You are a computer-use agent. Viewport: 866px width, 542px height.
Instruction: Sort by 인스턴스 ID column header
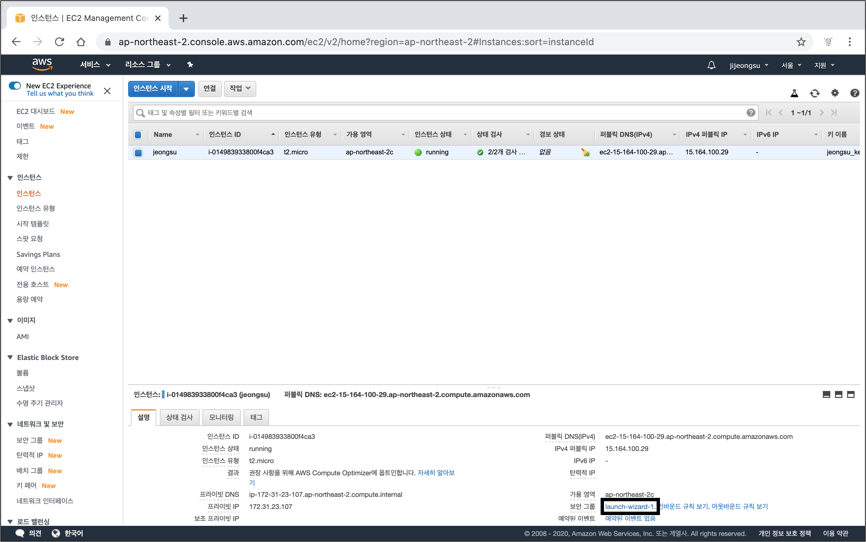coord(241,135)
